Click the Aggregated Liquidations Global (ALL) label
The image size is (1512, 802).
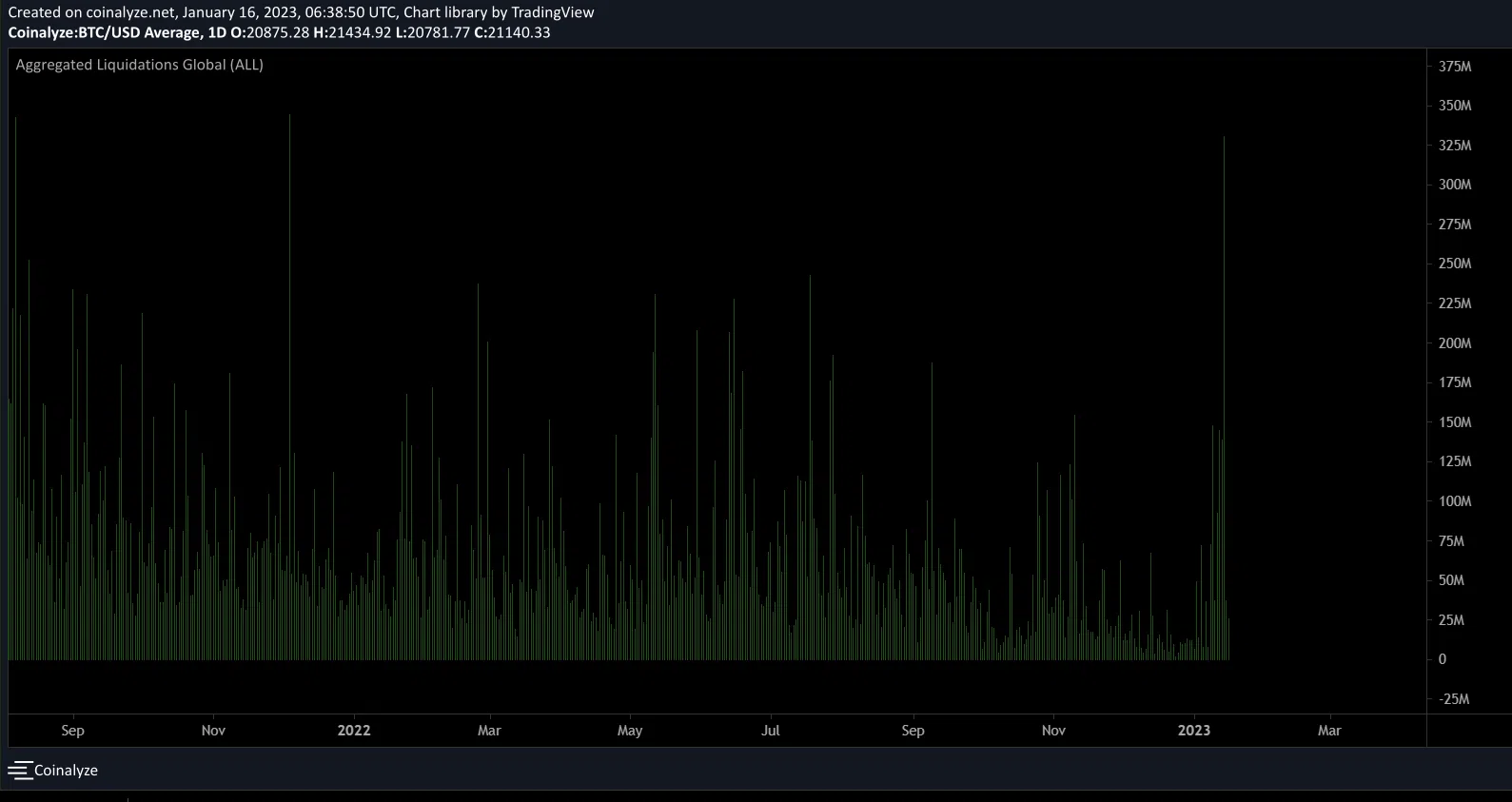(x=140, y=65)
